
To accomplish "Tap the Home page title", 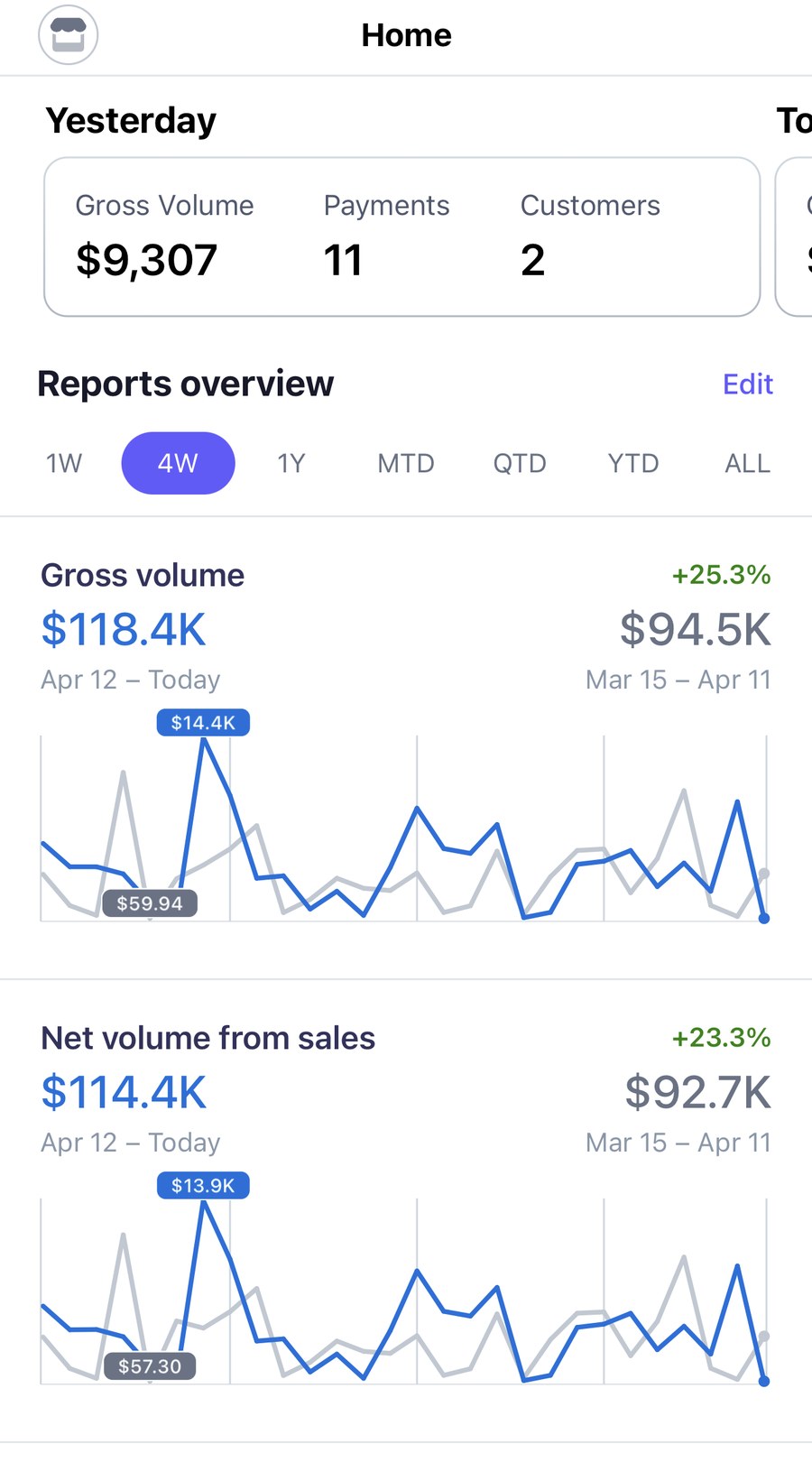I will (406, 35).
